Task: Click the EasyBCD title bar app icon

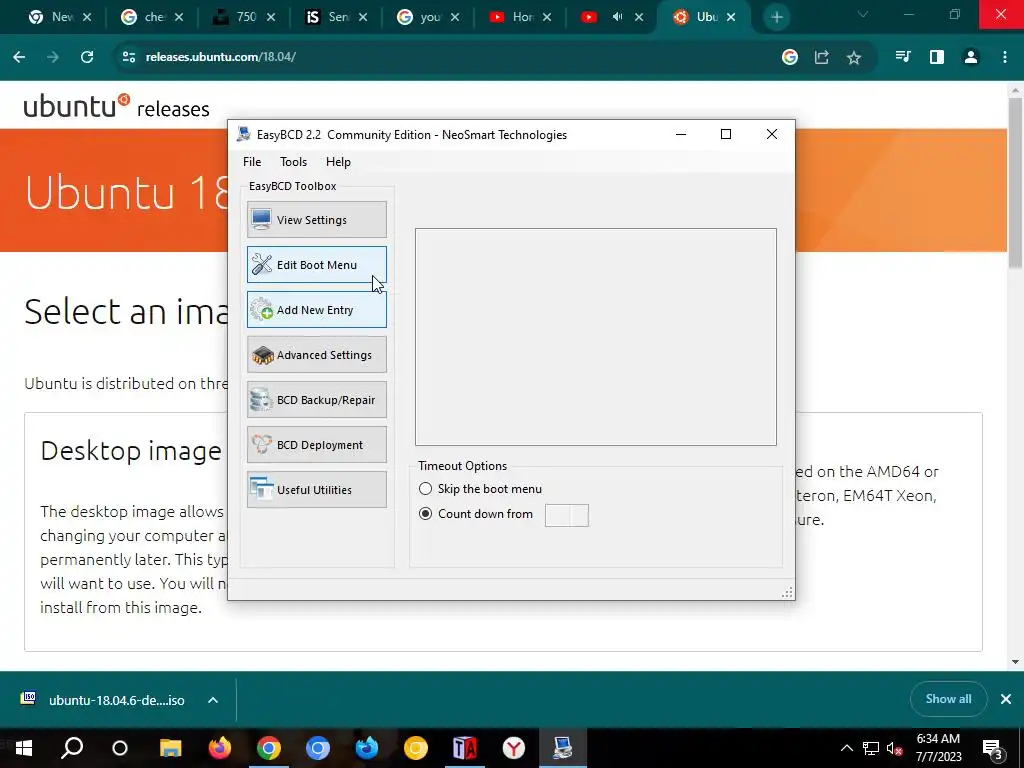Action: (x=244, y=135)
